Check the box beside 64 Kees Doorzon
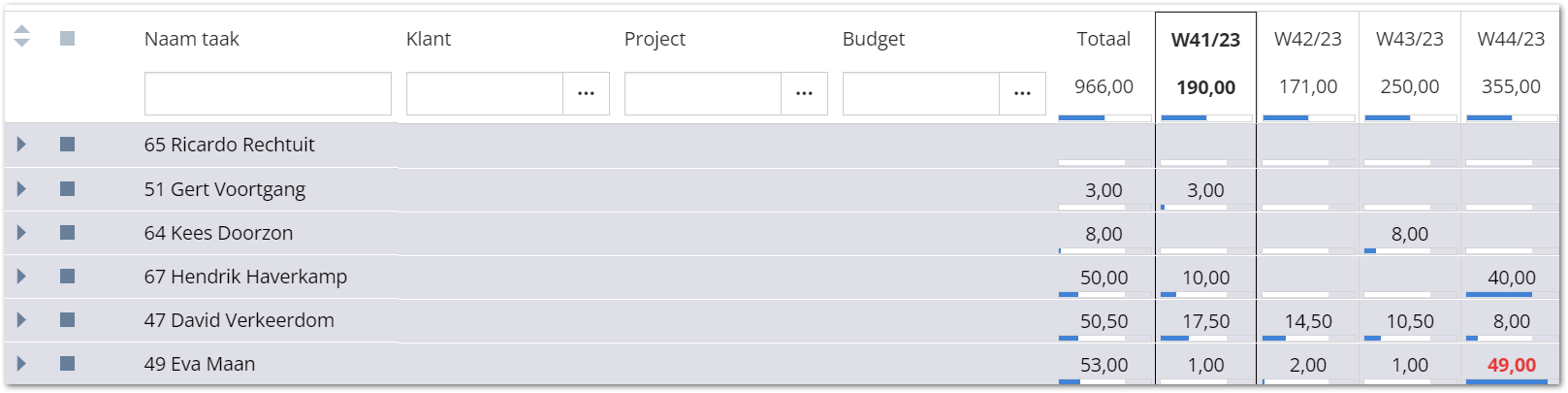This screenshot has height=393, width=1568. pyautogui.click(x=67, y=233)
